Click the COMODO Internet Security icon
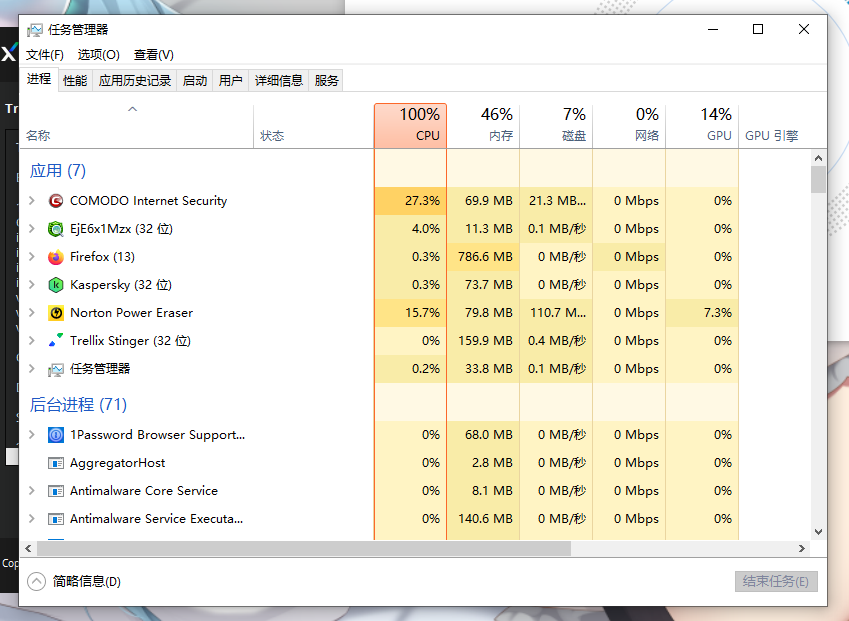Screen dimensions: 849x621 point(56,201)
